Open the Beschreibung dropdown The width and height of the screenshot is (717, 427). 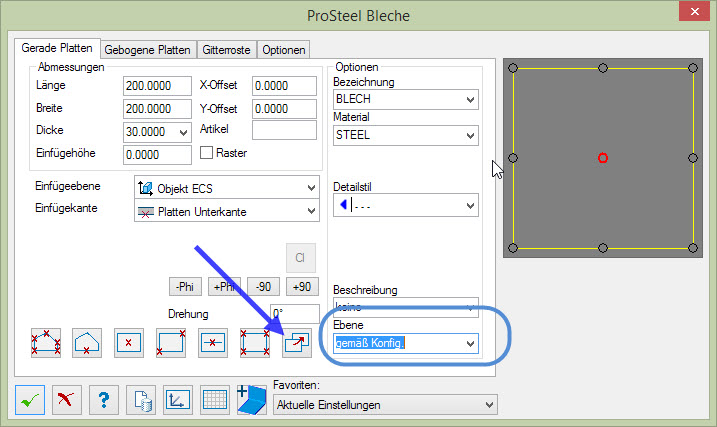[406, 308]
